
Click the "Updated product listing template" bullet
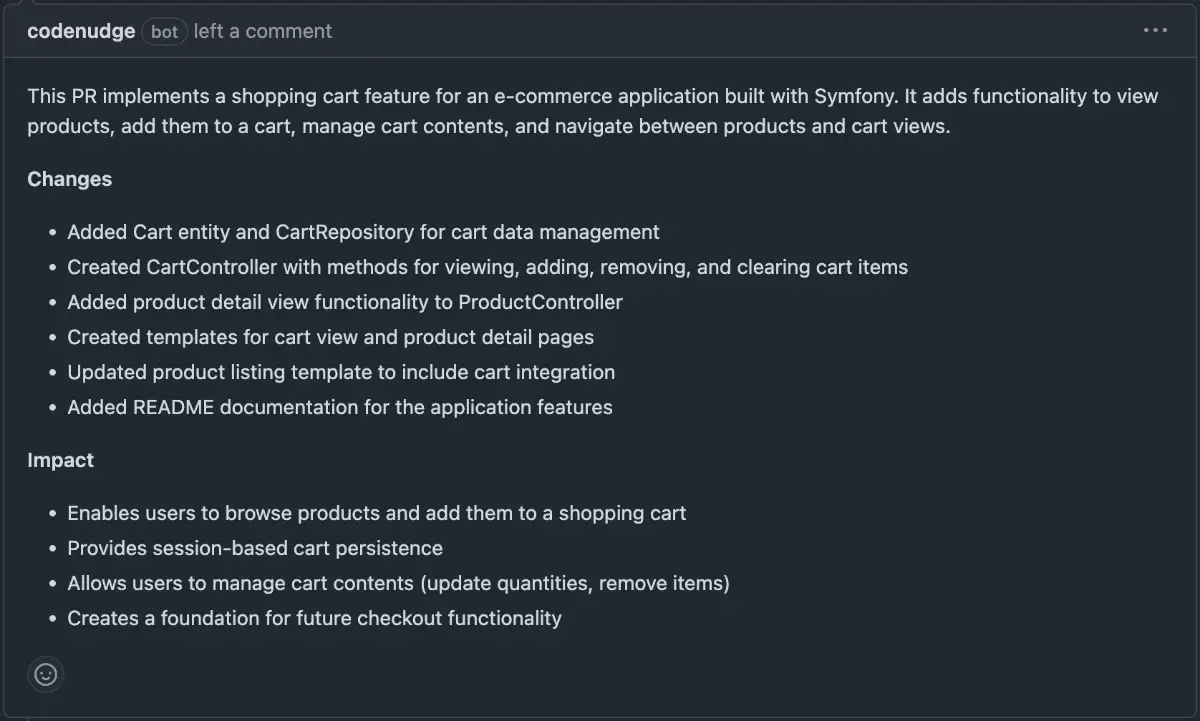341,372
